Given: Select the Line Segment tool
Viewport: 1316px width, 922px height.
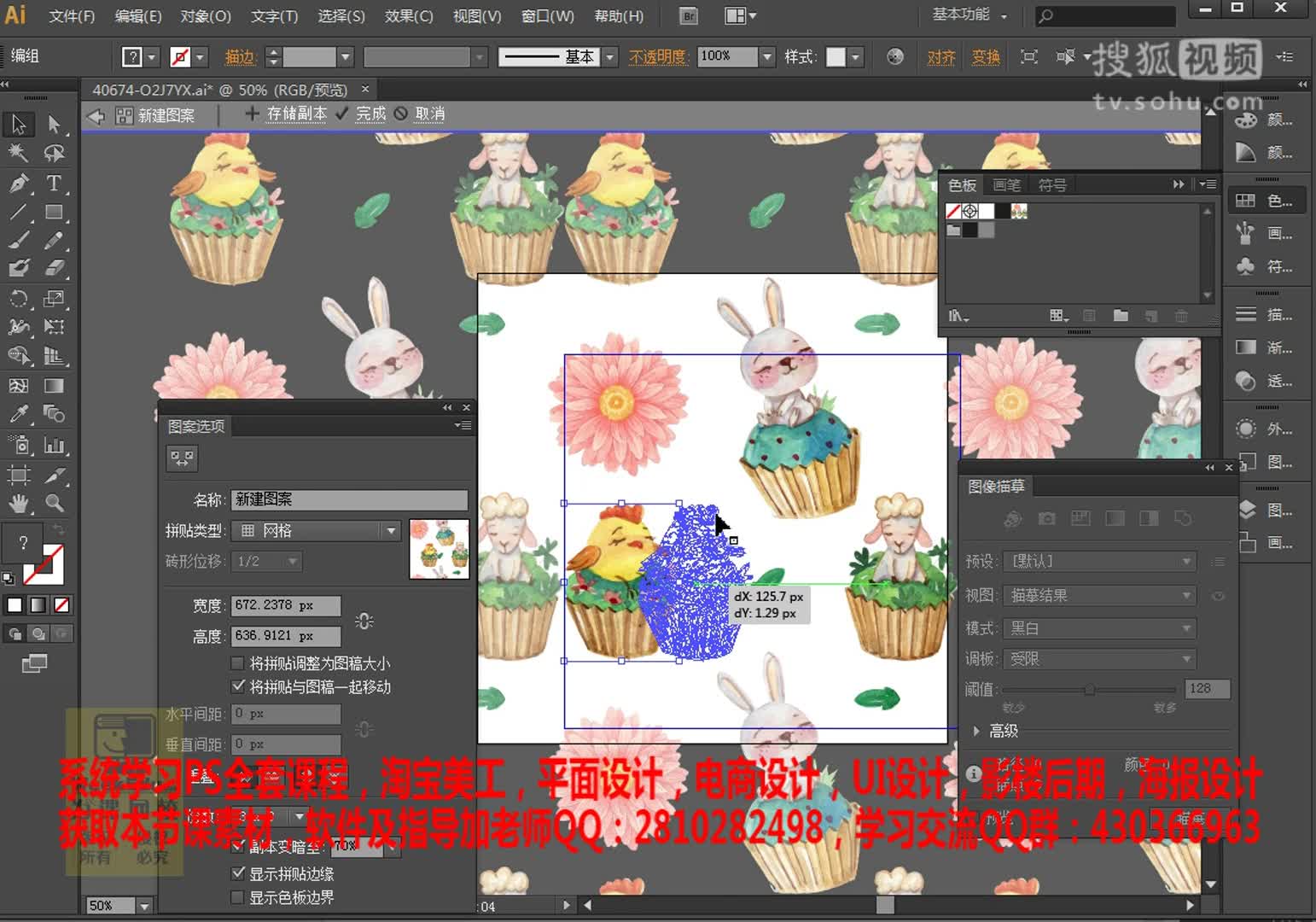Looking at the screenshot, I should (x=18, y=212).
